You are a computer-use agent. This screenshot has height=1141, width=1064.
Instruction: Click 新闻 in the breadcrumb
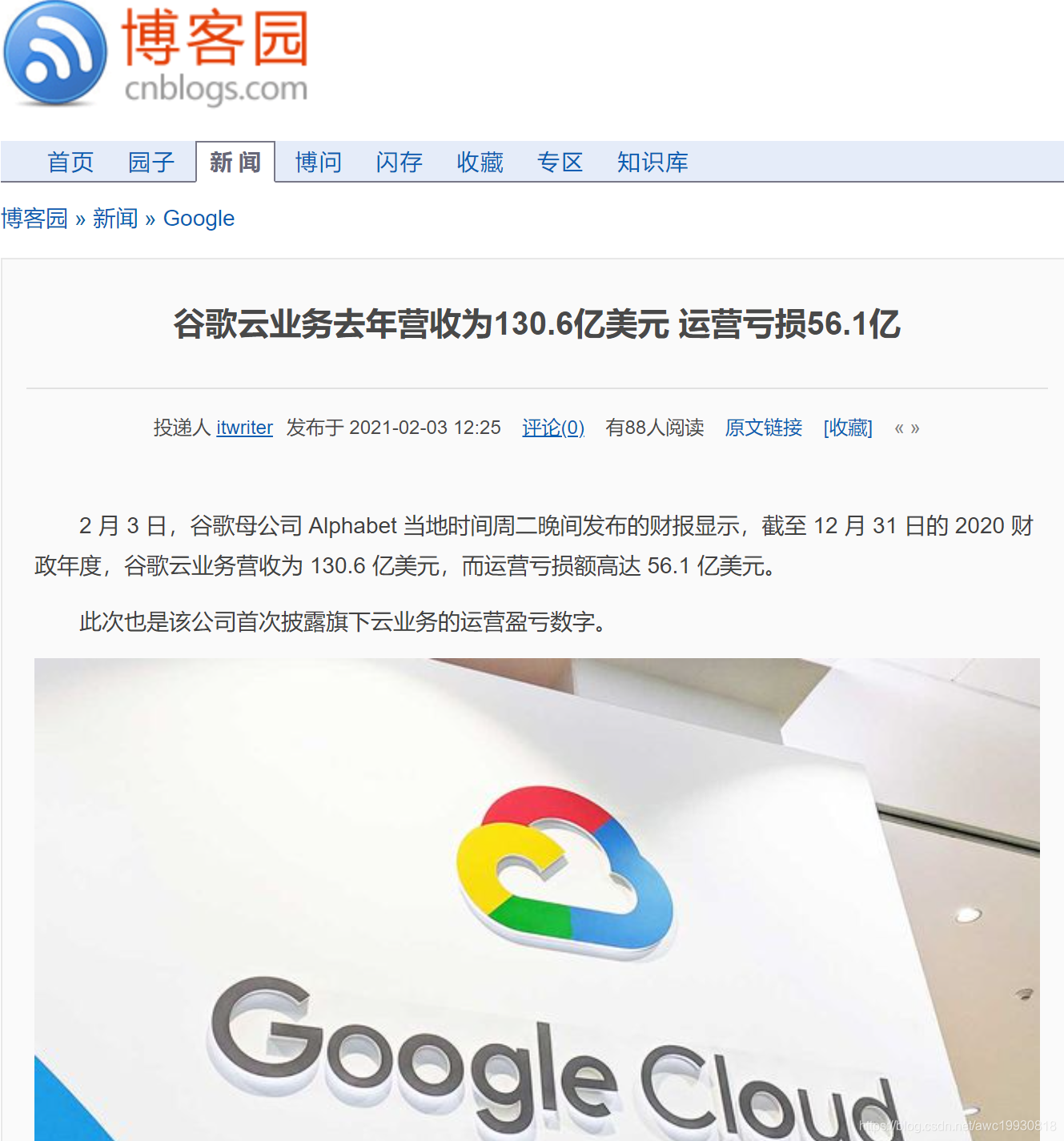[x=115, y=219]
